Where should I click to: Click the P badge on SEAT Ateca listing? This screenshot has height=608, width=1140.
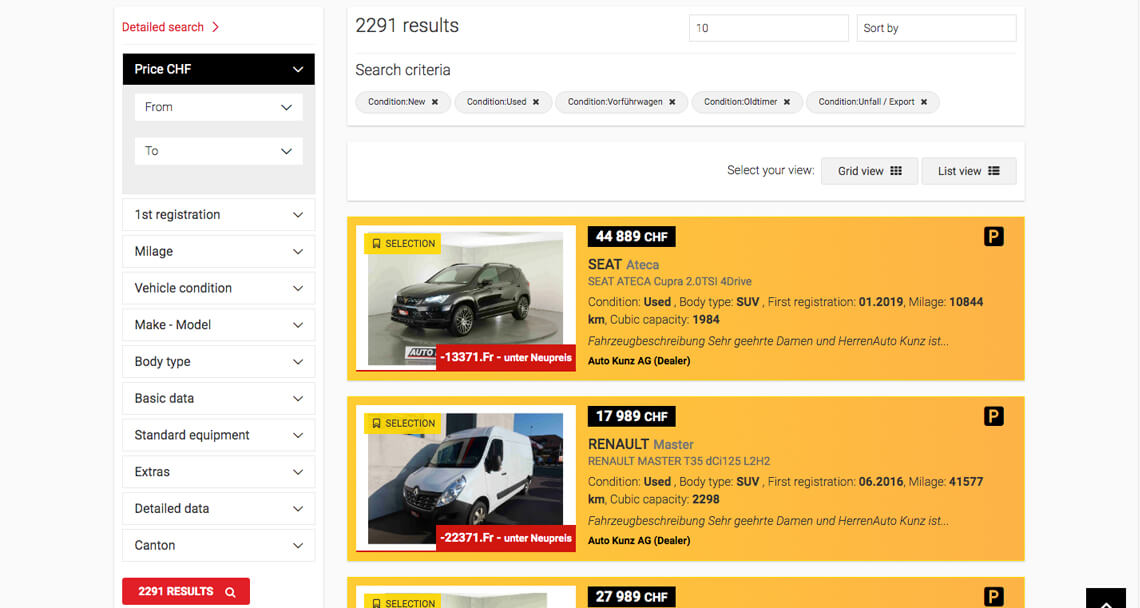tap(994, 236)
